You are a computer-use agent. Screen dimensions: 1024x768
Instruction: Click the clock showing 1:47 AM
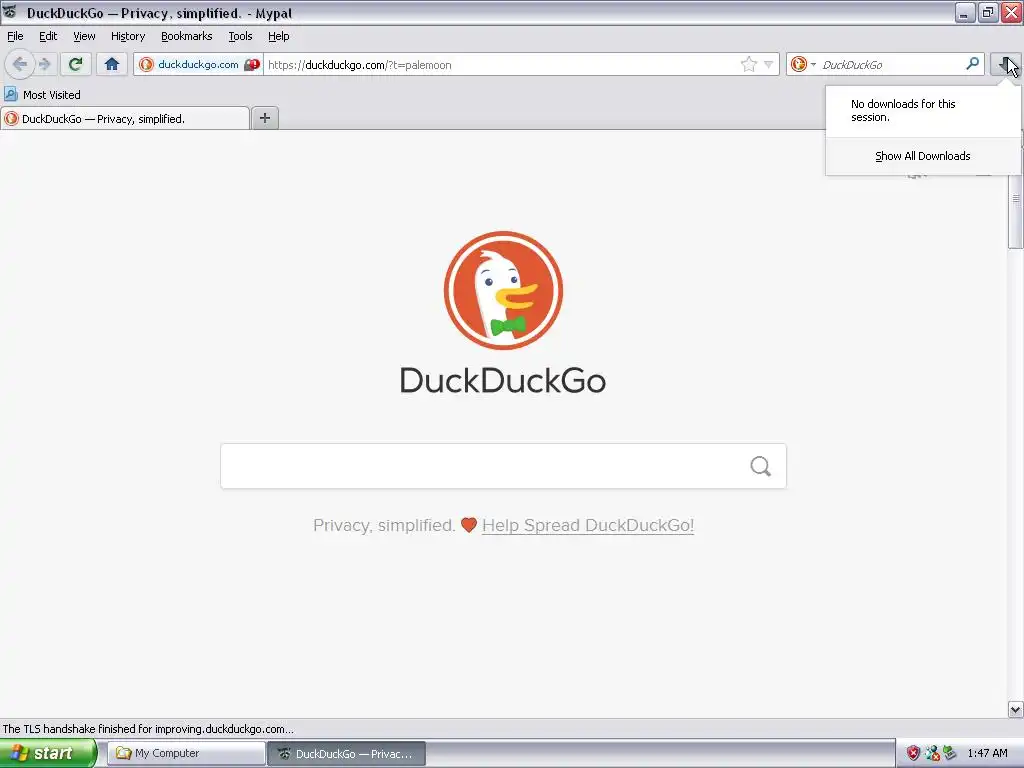pos(987,753)
